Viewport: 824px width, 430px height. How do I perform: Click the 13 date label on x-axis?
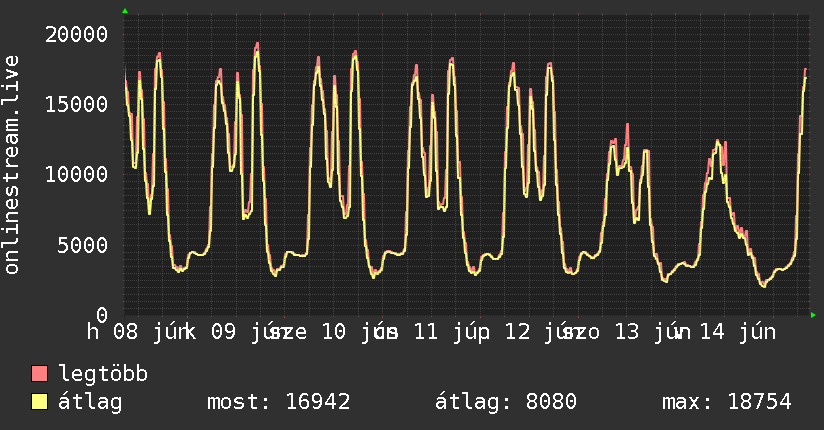click(x=627, y=332)
